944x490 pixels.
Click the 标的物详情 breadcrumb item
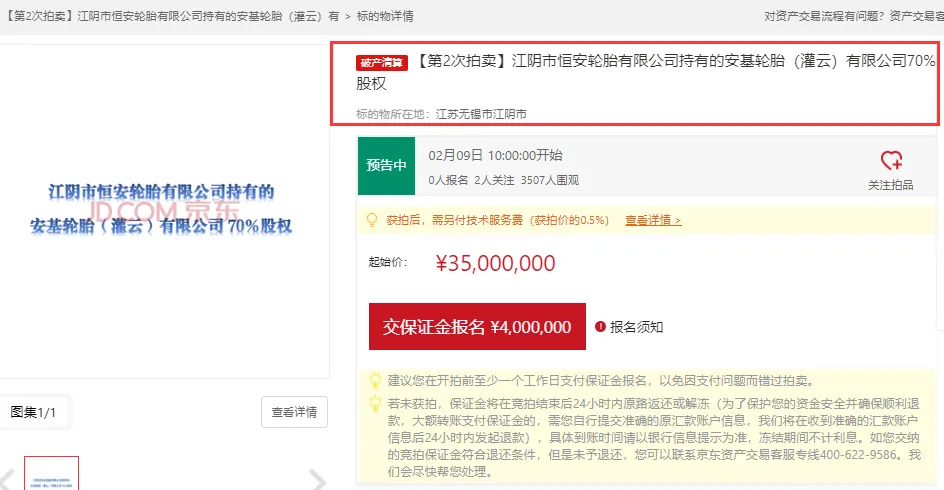(385, 16)
